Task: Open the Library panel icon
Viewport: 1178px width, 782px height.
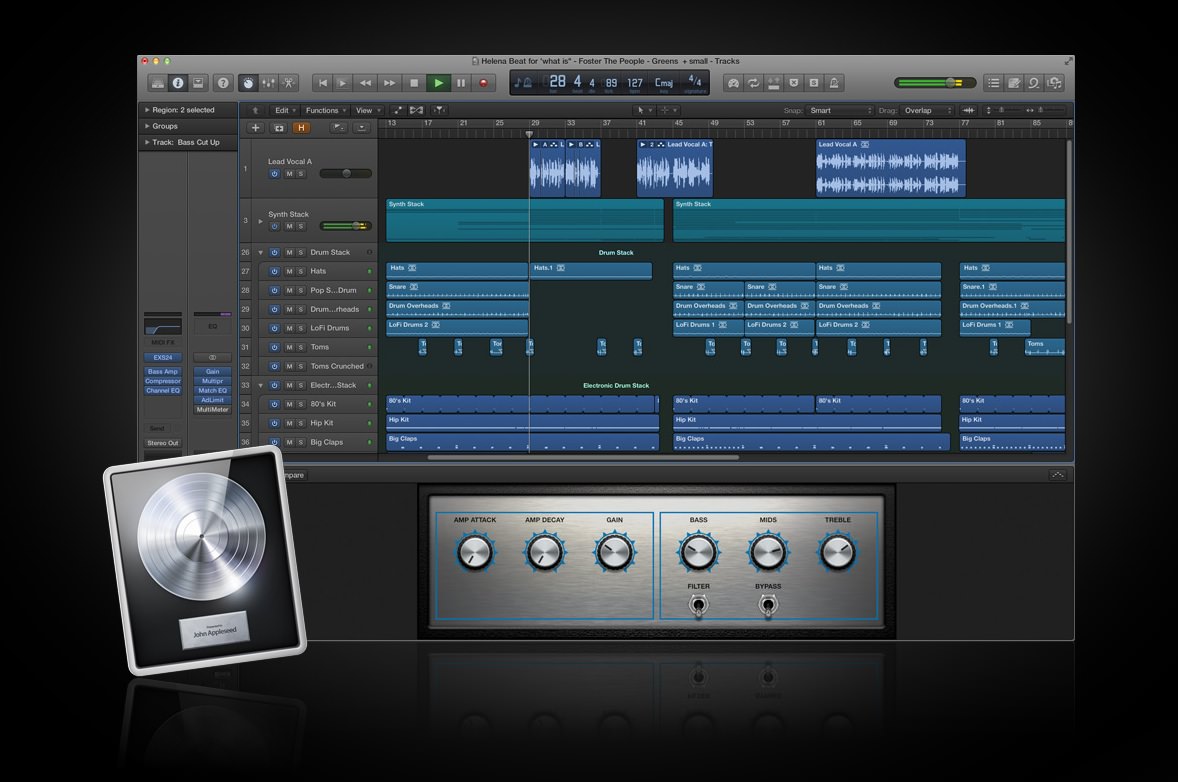Action: [x=158, y=83]
